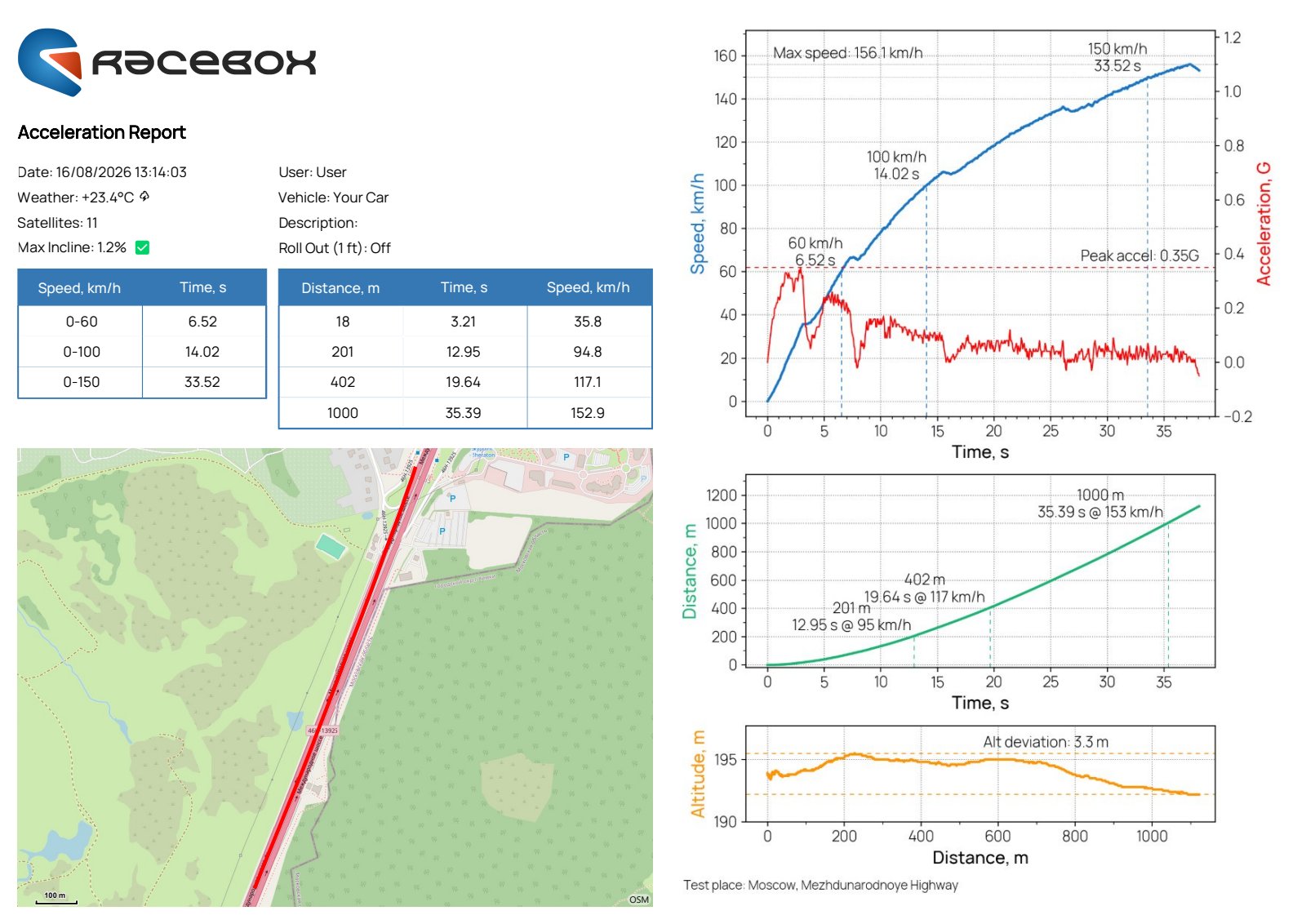The image size is (1306, 924).
Task: Click the '12.95 s @ 95 km/h' annotation
Action: [x=851, y=624]
